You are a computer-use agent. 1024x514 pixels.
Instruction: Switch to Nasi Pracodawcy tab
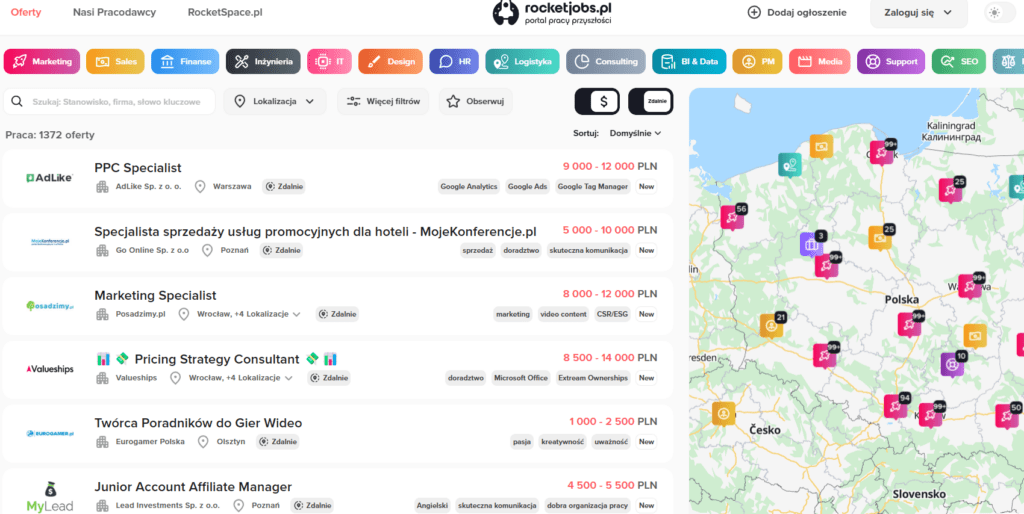[x=113, y=12]
